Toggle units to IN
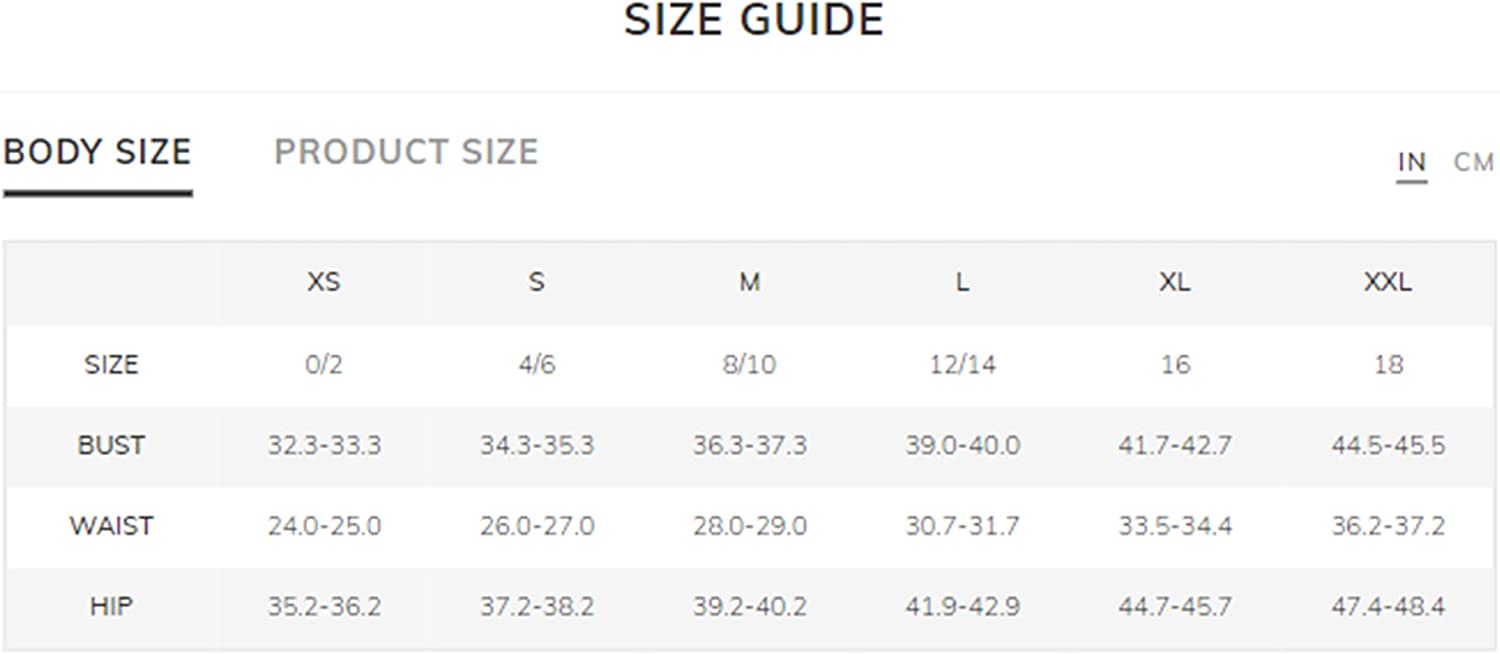The width and height of the screenshot is (1500, 654). coord(1412,162)
